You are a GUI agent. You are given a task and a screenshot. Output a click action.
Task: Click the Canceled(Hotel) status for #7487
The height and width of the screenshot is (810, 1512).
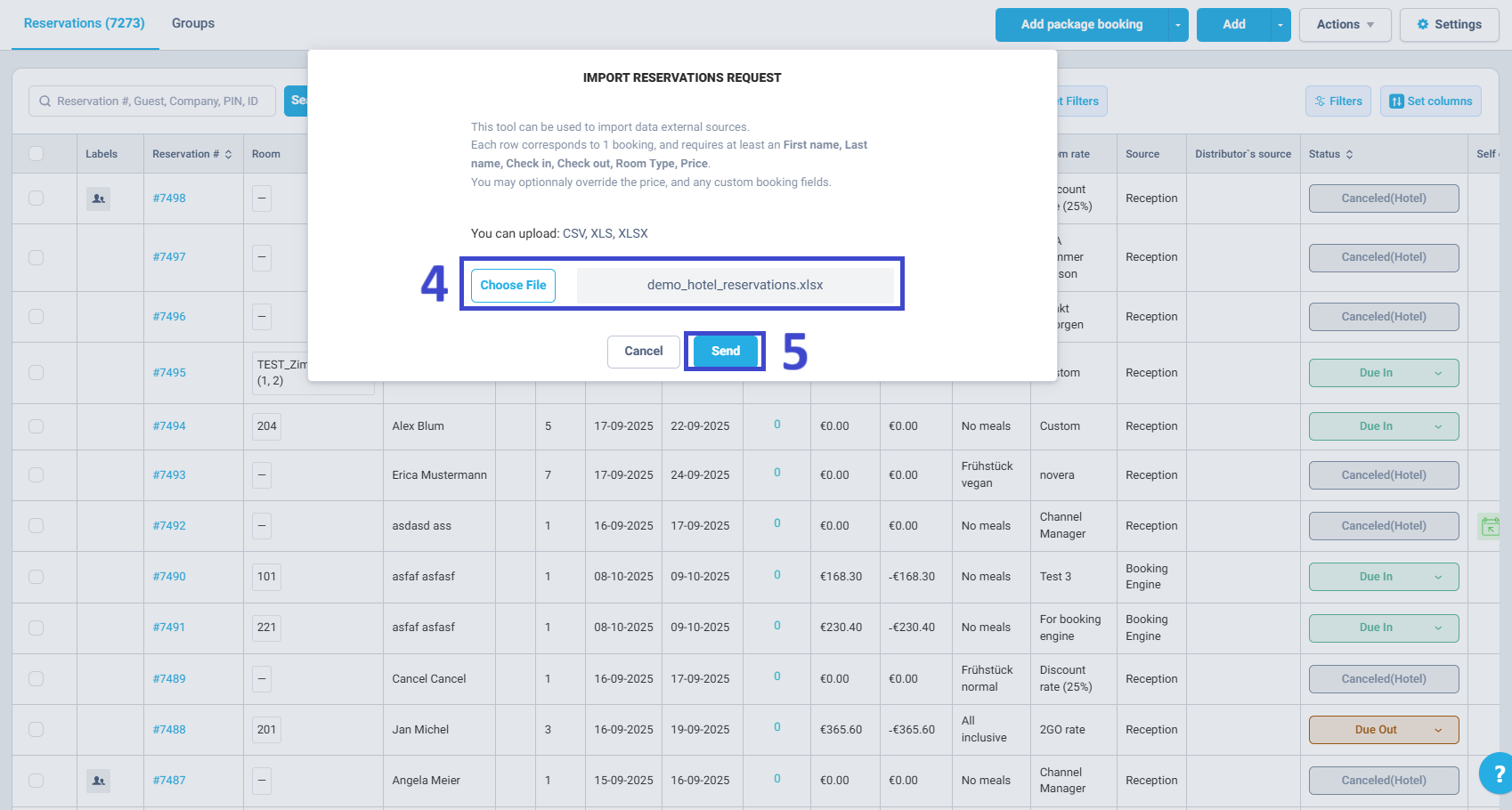coord(1384,781)
